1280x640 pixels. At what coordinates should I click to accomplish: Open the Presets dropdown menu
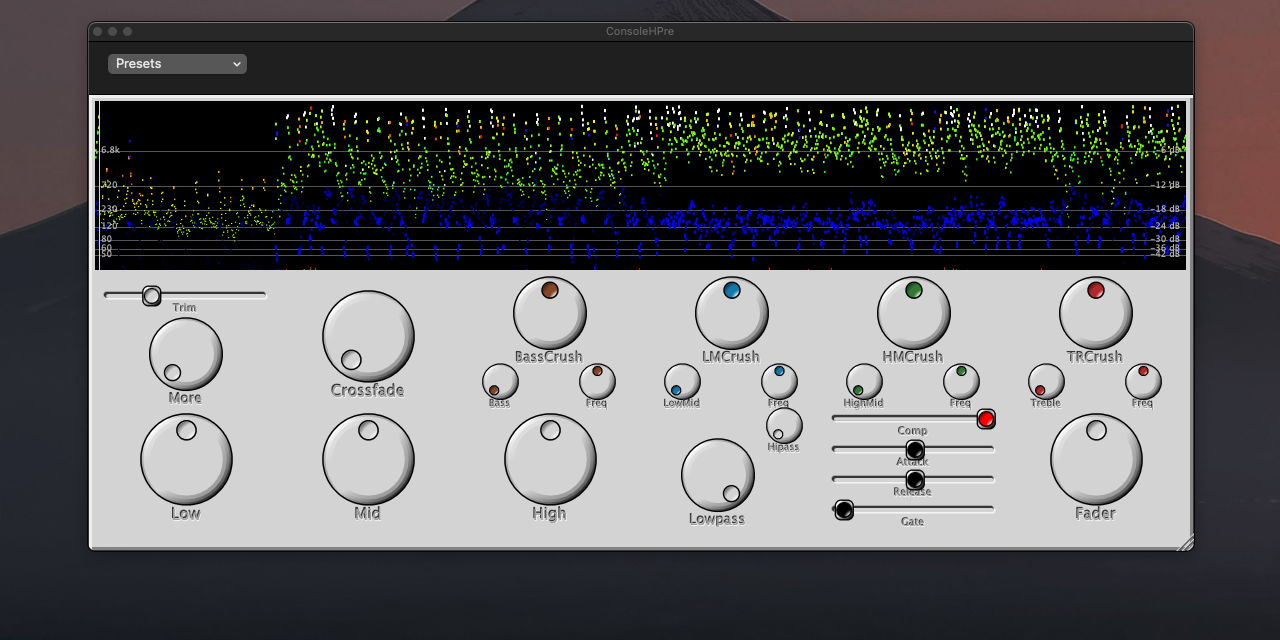click(x=177, y=64)
